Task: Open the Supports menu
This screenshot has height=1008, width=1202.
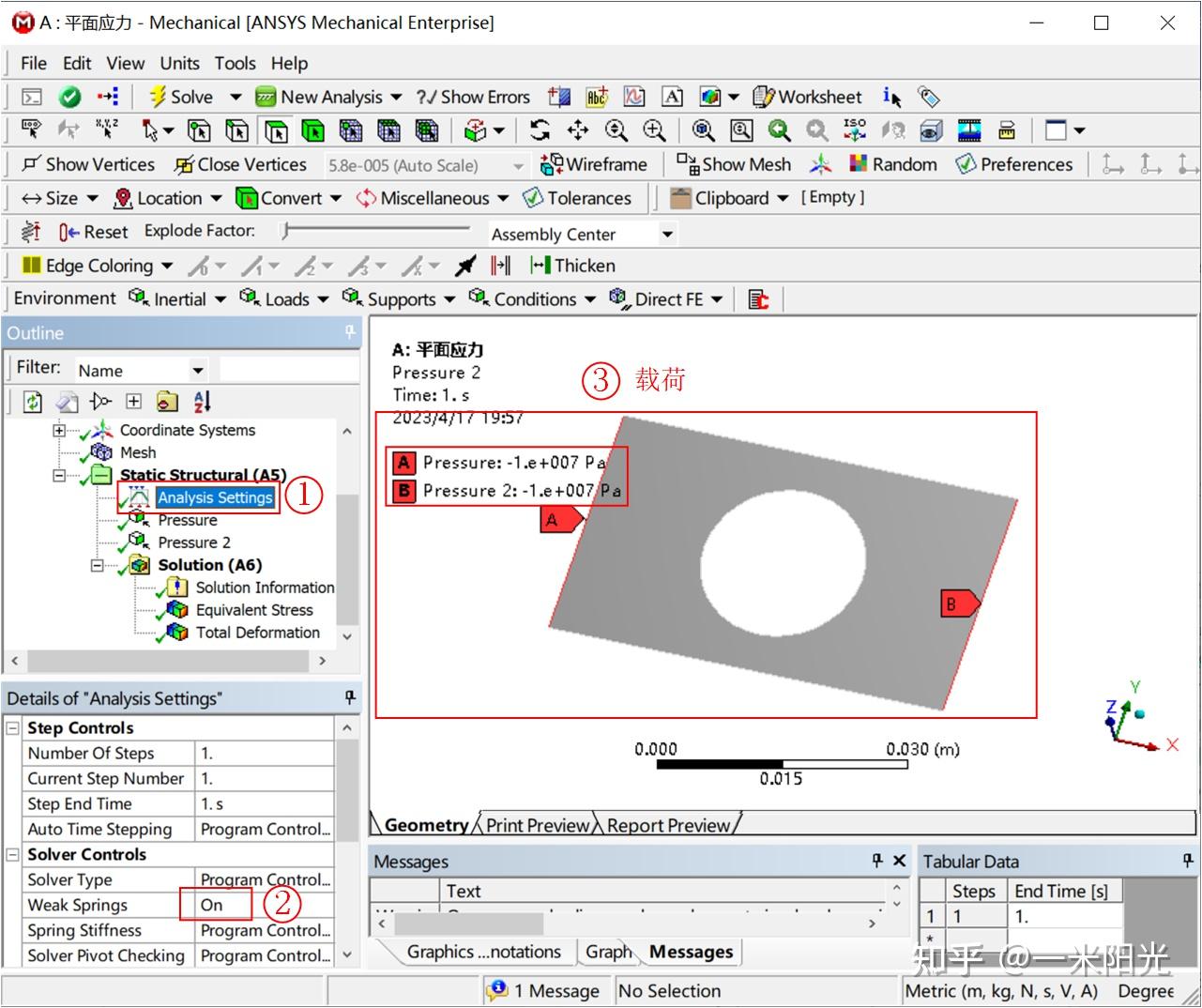Action: (398, 298)
